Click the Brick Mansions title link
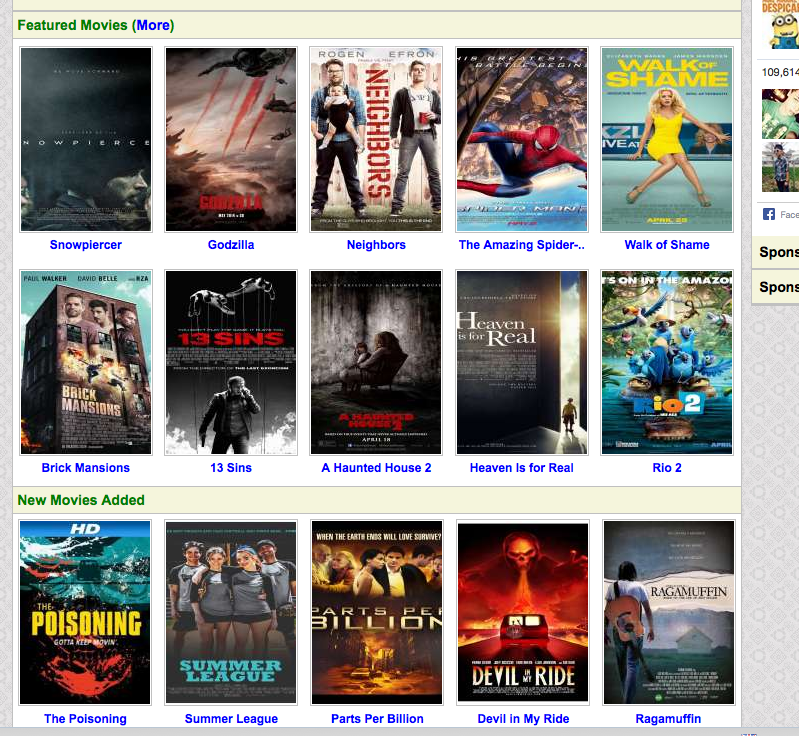799x736 pixels. pyautogui.click(x=86, y=468)
